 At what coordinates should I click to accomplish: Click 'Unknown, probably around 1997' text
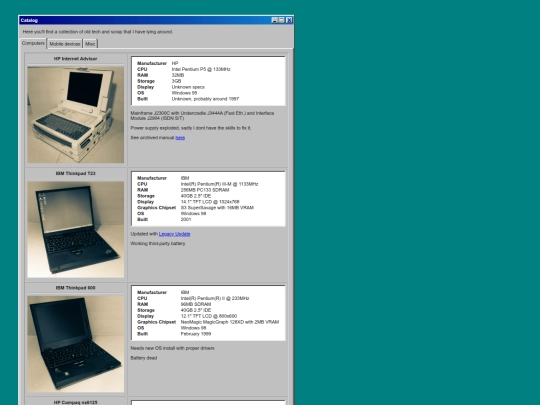point(205,99)
